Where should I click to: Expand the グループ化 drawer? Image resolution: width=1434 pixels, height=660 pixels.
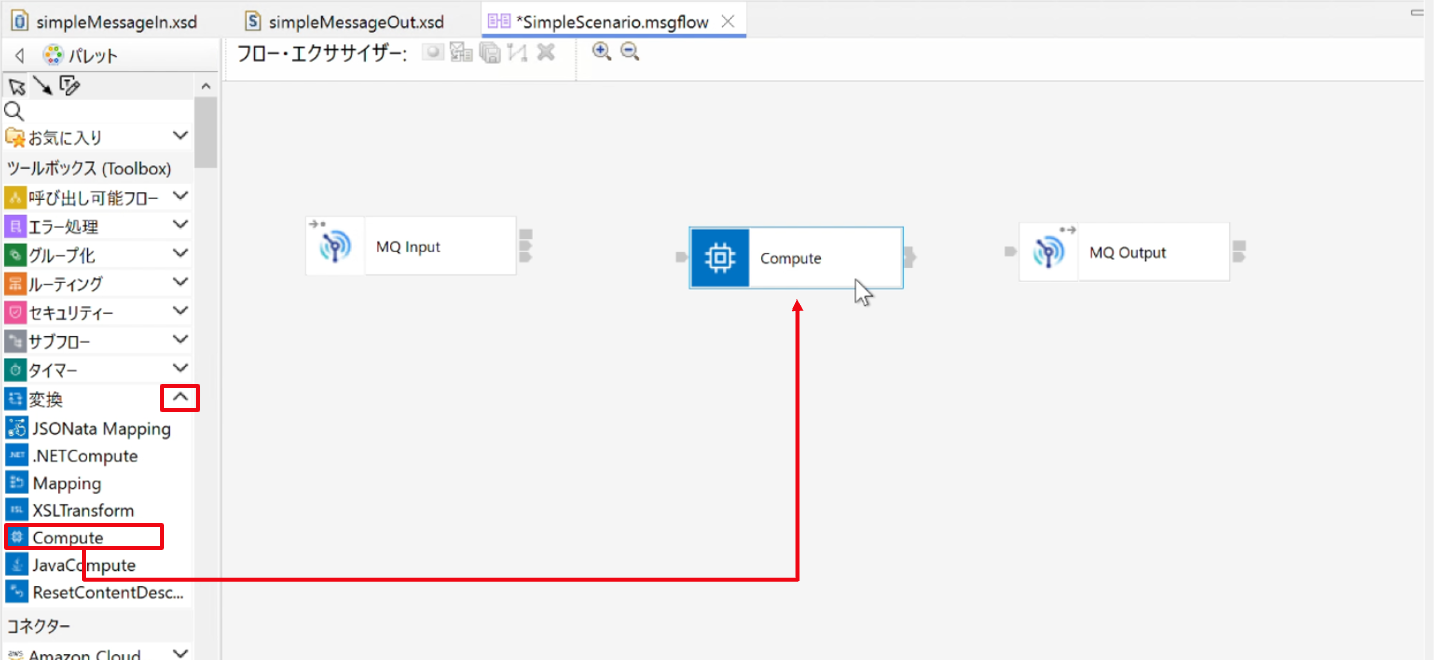point(180,254)
